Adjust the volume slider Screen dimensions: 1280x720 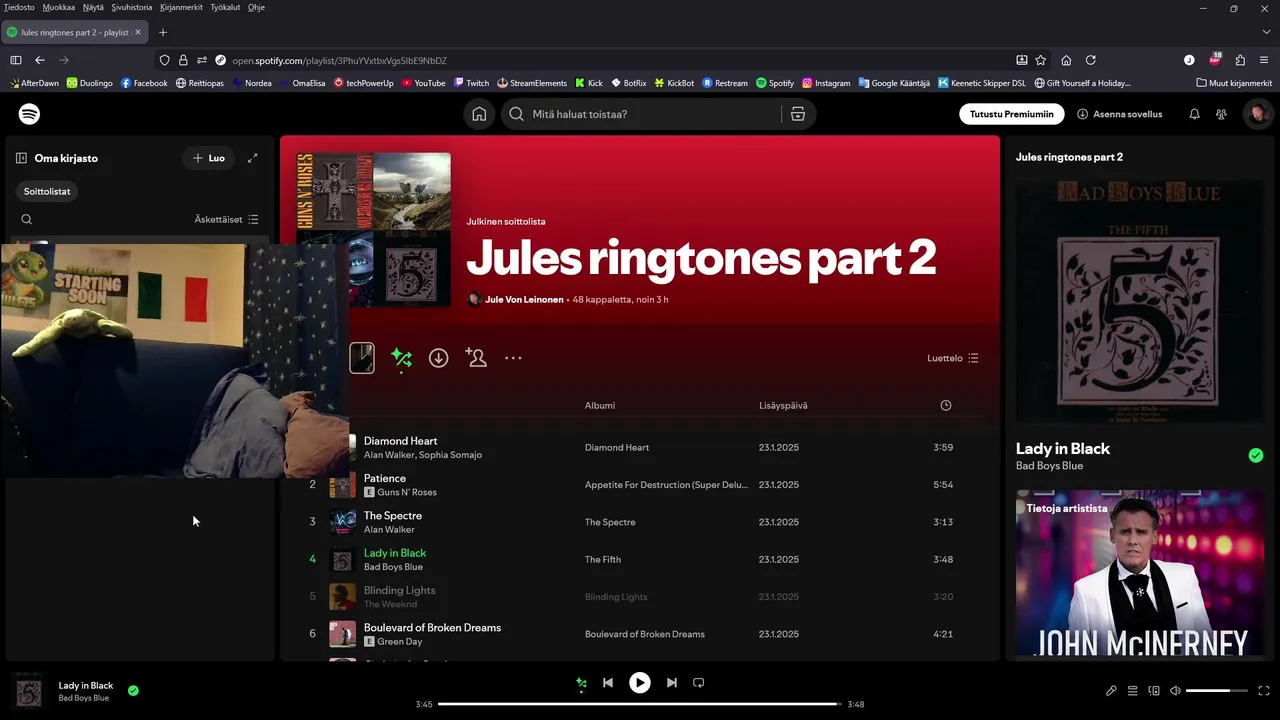pos(1216,691)
